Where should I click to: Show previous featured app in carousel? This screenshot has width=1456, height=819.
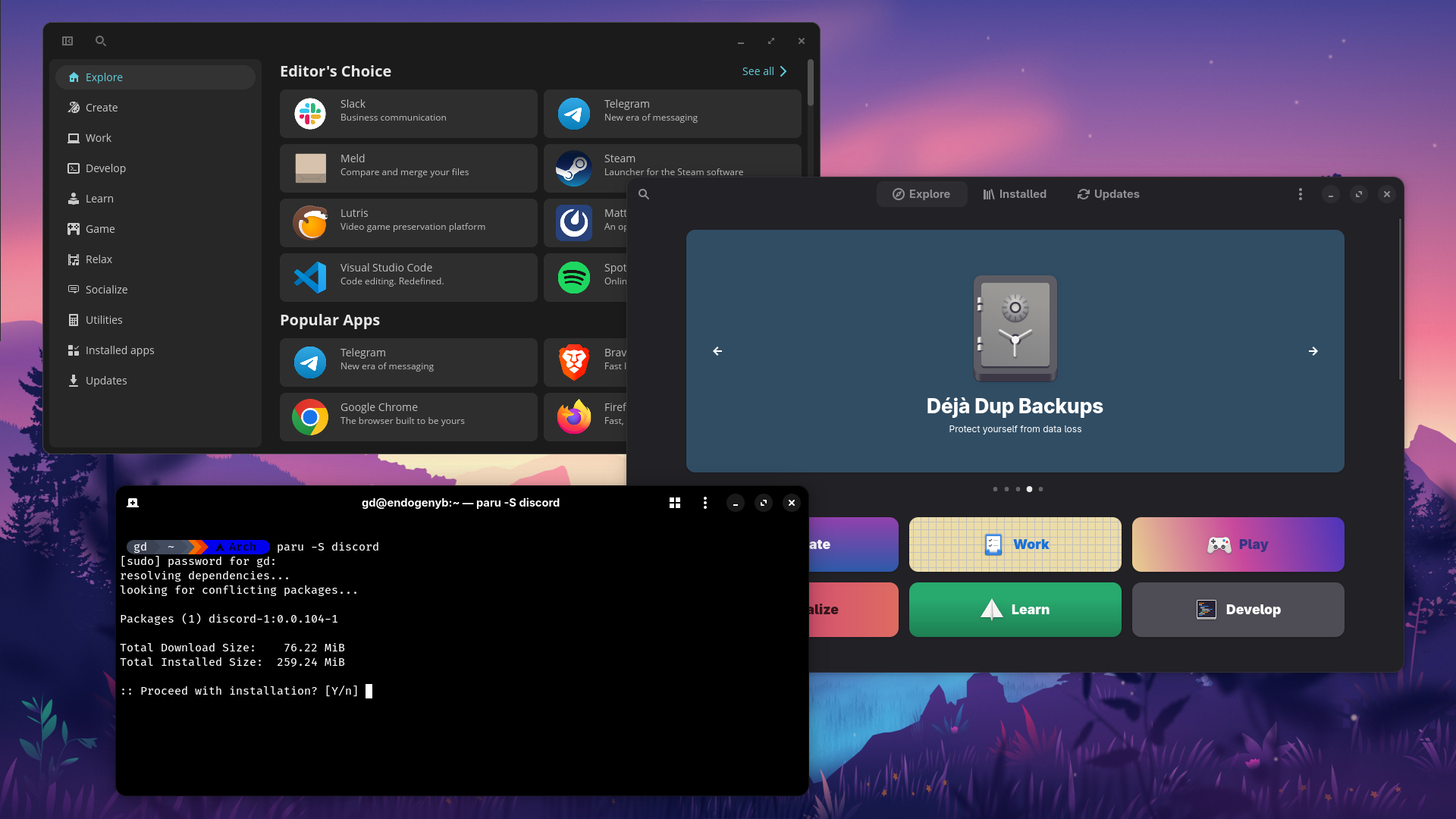point(717,351)
